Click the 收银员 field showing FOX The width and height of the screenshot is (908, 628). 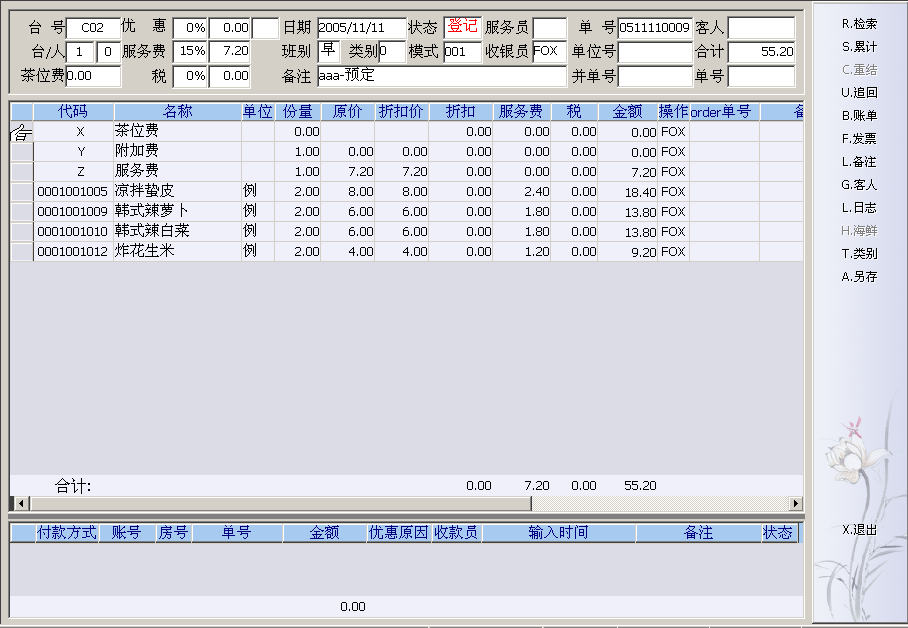click(549, 52)
